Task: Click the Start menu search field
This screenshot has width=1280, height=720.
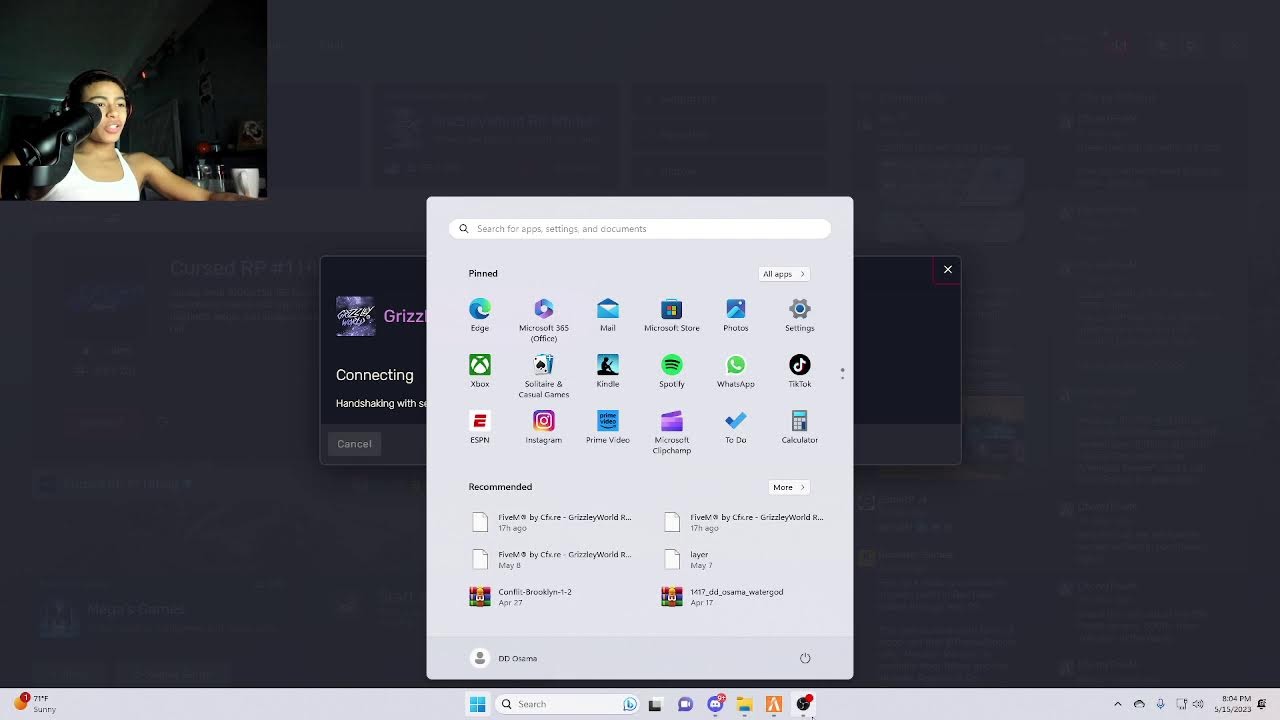Action: pyautogui.click(x=640, y=229)
